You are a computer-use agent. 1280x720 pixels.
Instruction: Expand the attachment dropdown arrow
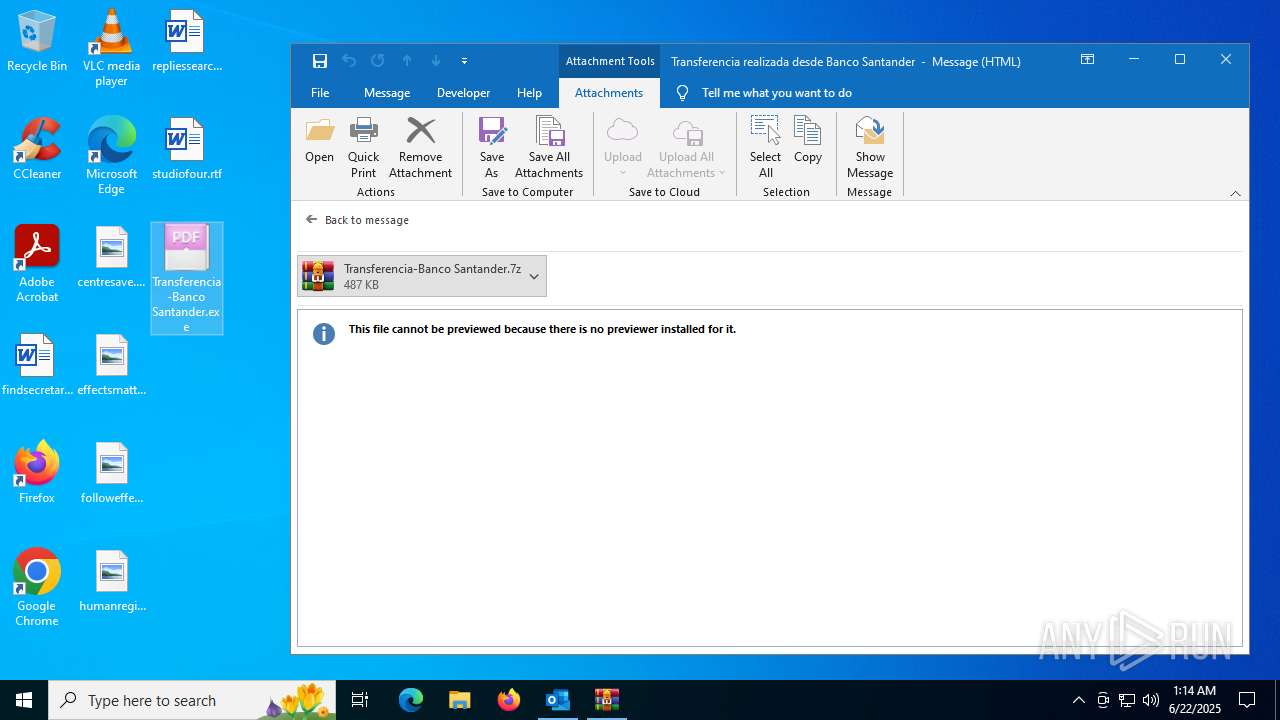[x=534, y=276]
